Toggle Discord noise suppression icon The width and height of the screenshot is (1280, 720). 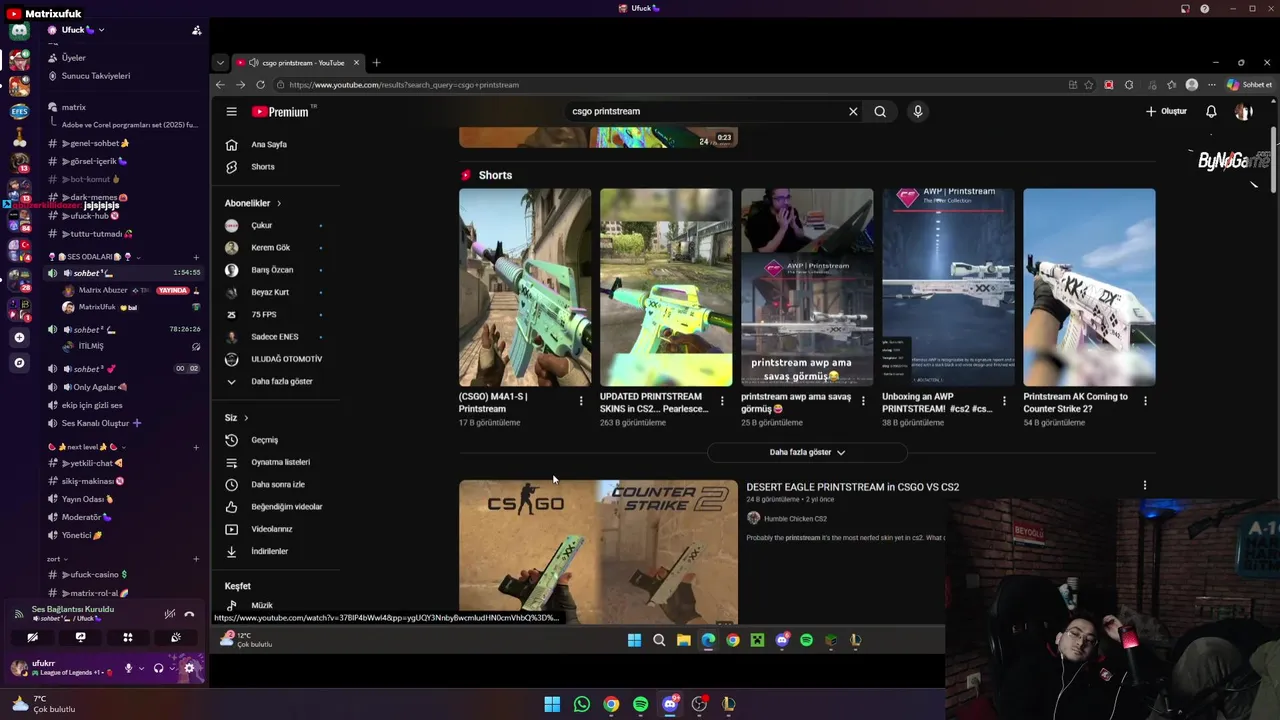pos(170,614)
